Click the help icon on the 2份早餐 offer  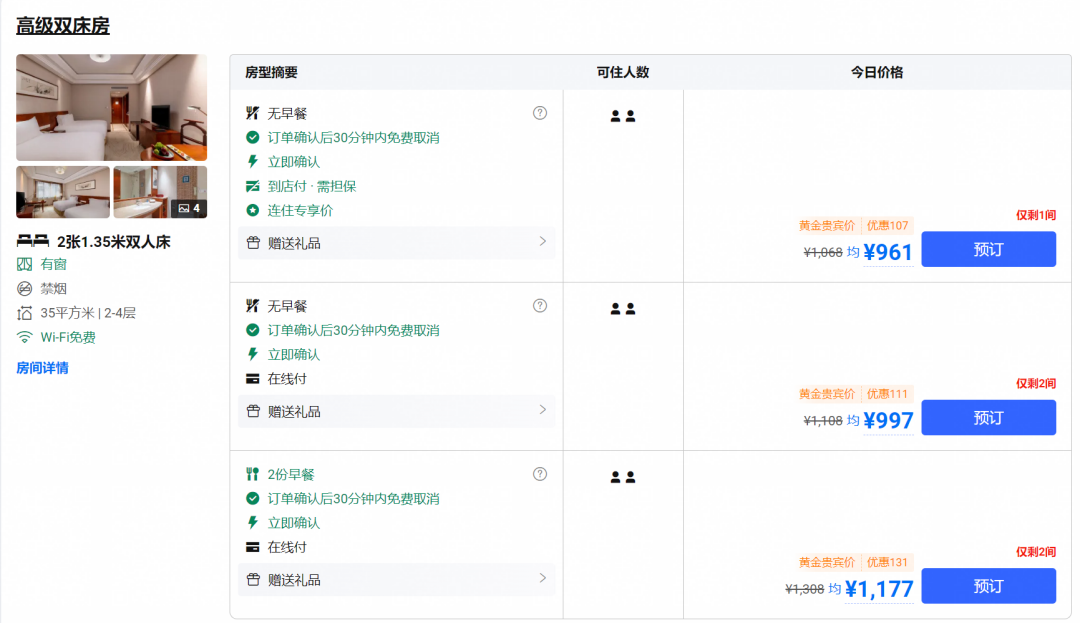coord(540,474)
